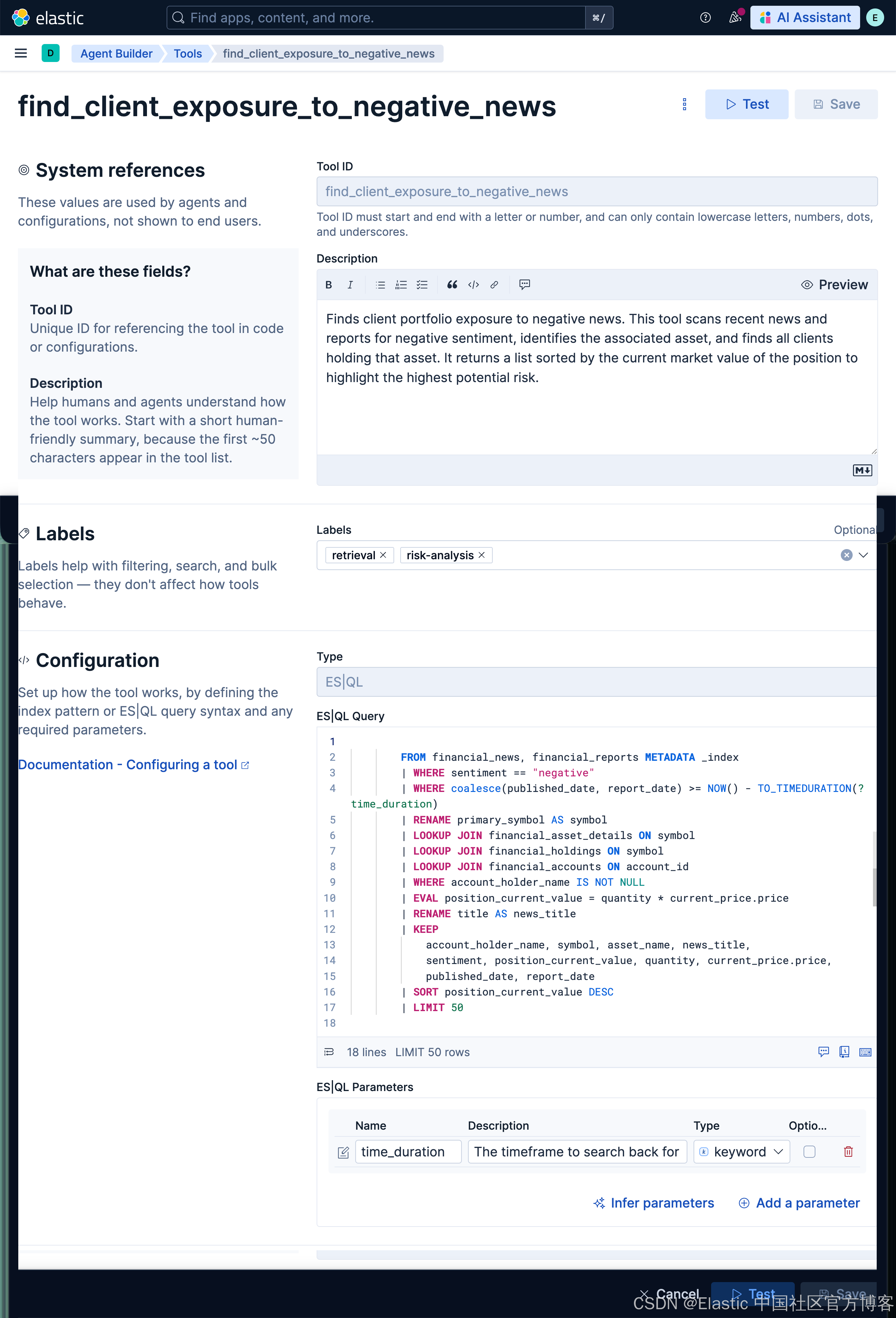Viewport: 896px width, 1318px height.
Task: Open the vertical more-actions menu
Action: [x=684, y=104]
